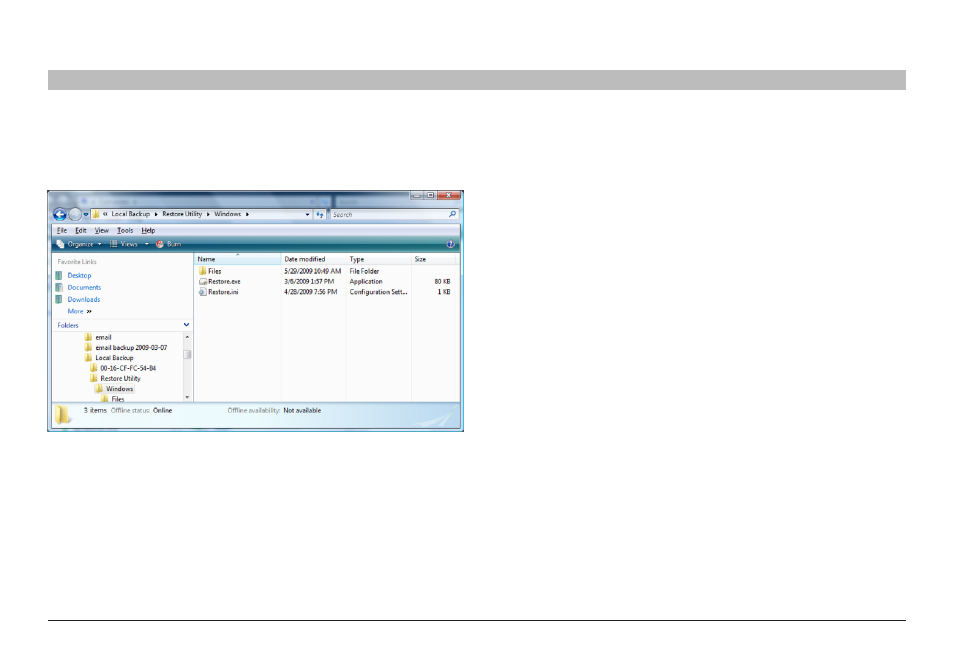Click the Not available offline availability text
954x668 pixels.
pos(302,411)
